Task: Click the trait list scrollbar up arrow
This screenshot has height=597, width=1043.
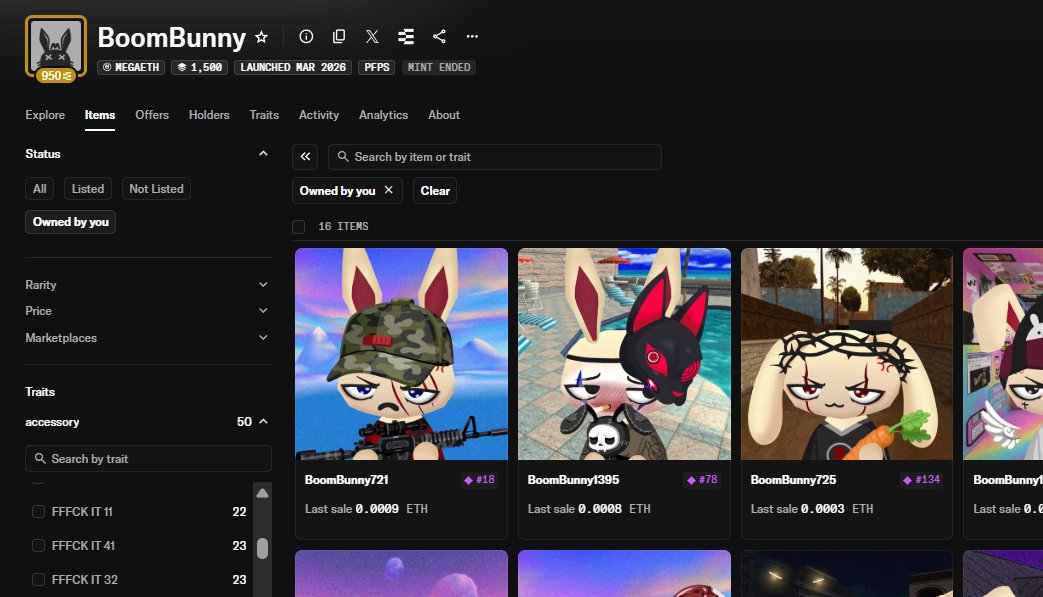Action: pyautogui.click(x=263, y=493)
